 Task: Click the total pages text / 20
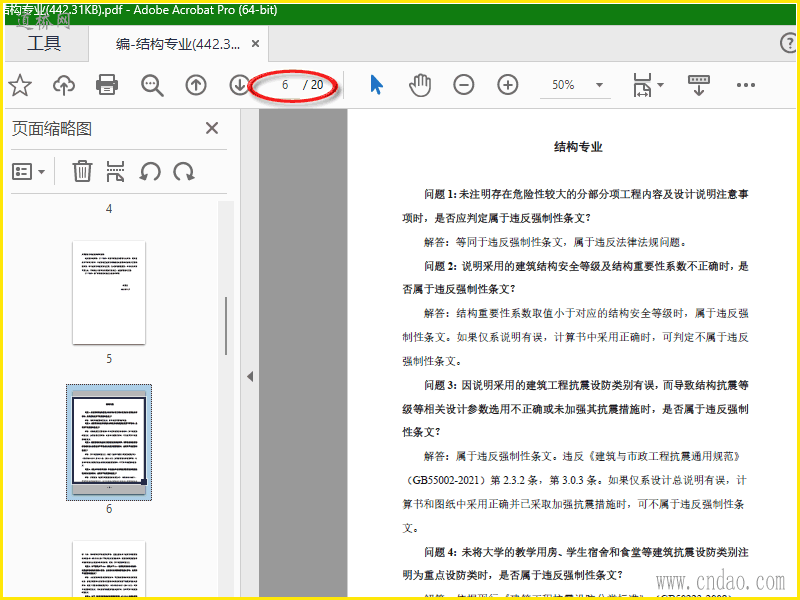[313, 85]
